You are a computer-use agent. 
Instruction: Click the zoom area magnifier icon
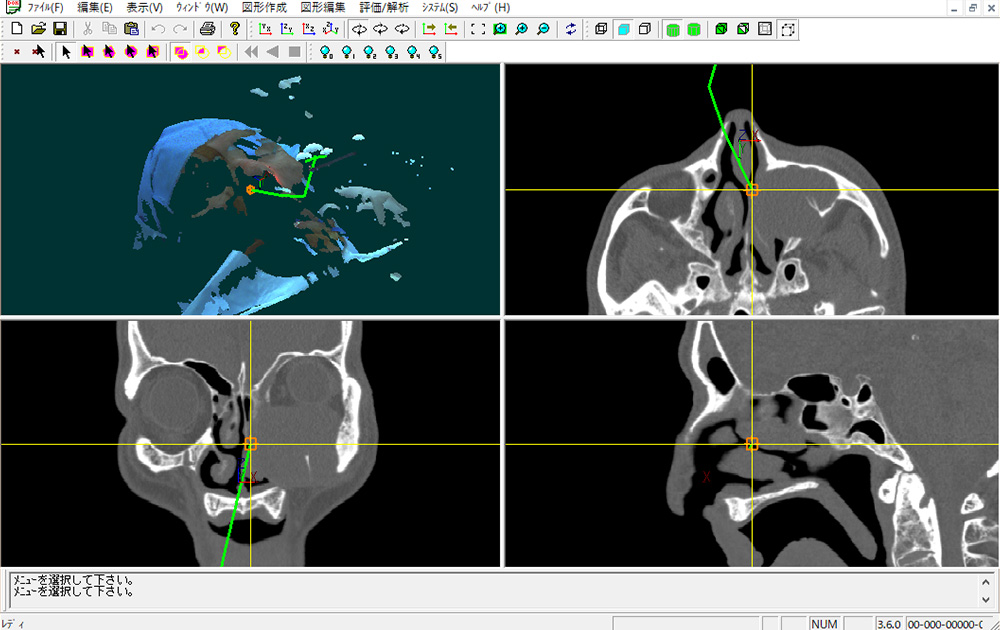click(500, 29)
